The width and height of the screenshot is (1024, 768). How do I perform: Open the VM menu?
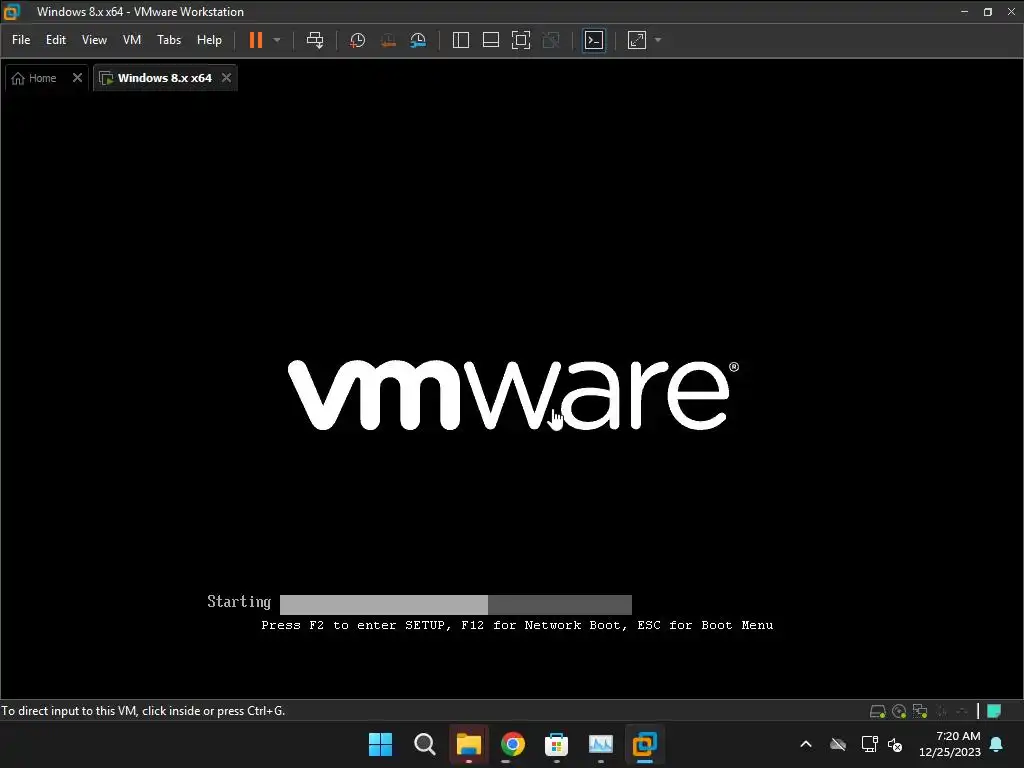tap(132, 40)
